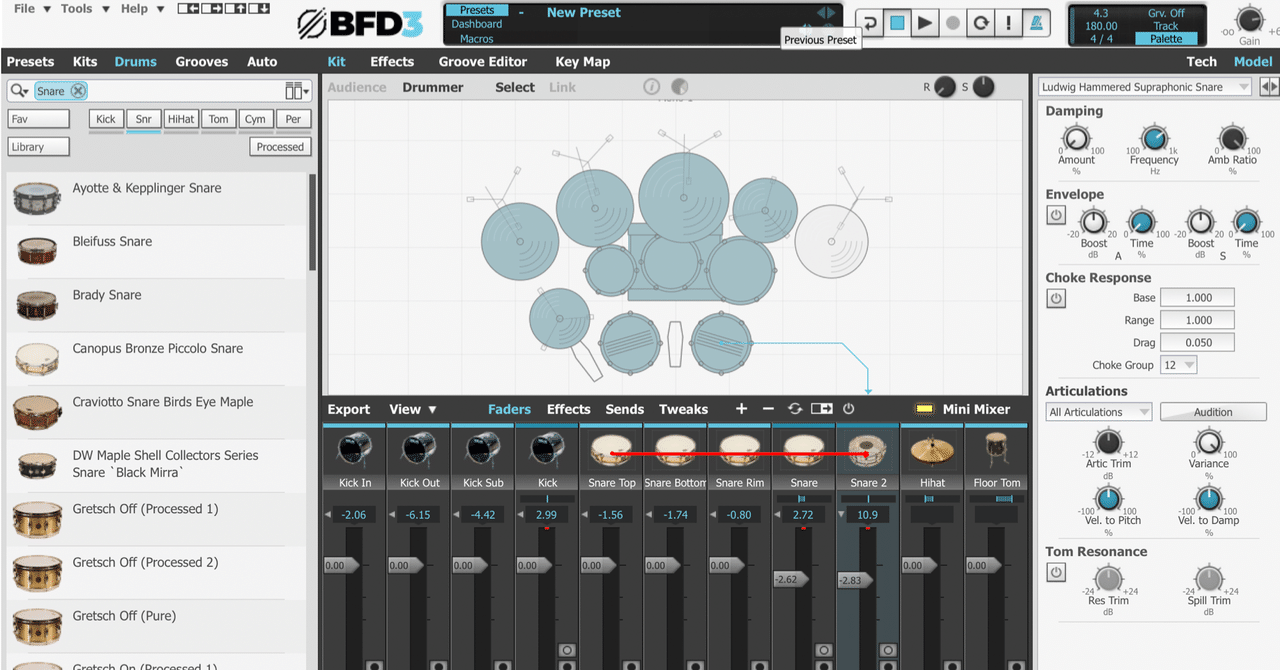
Task: Click the info icon above the kit view
Action: [652, 87]
